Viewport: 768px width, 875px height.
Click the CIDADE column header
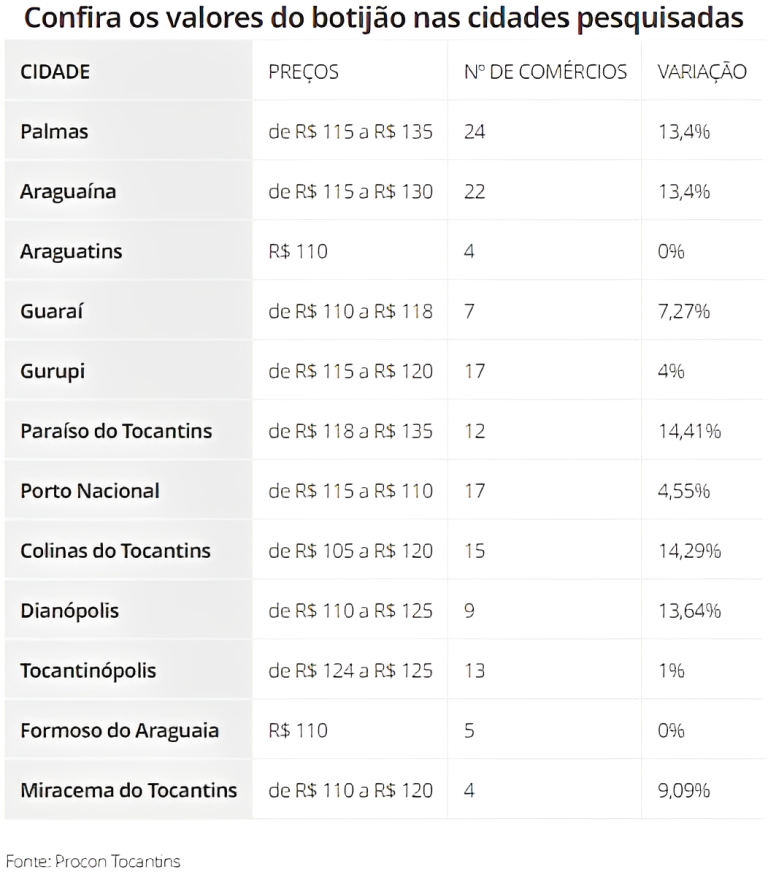[x=55, y=71]
